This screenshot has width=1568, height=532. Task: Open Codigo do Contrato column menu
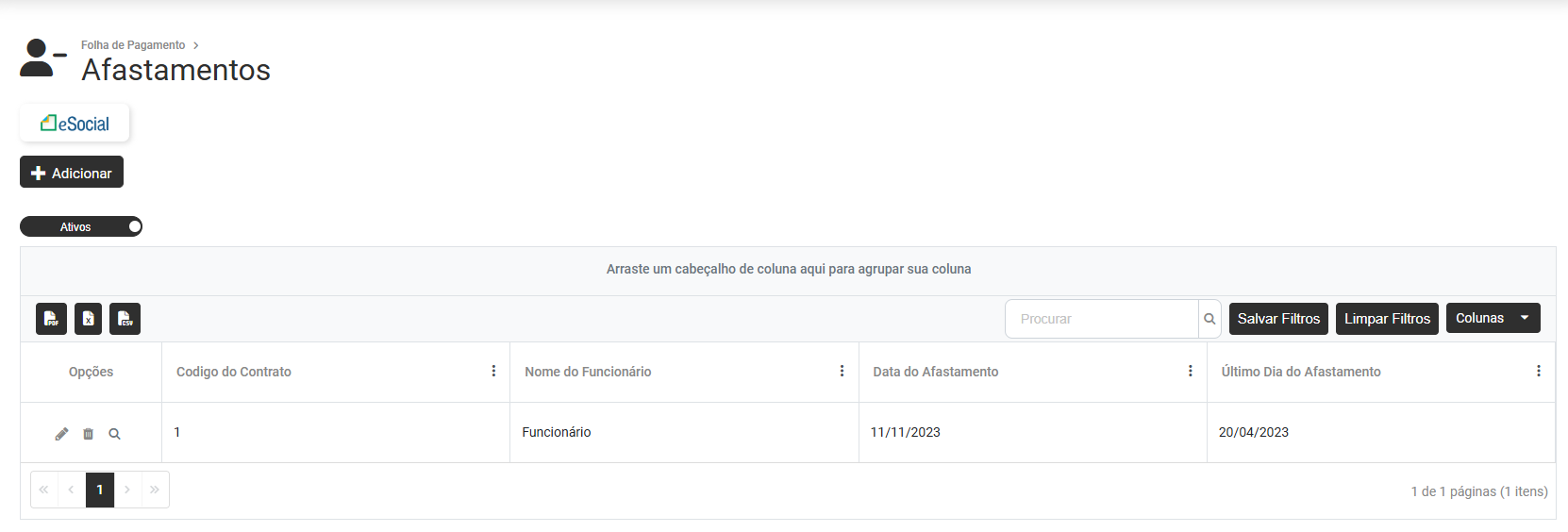[x=493, y=372]
